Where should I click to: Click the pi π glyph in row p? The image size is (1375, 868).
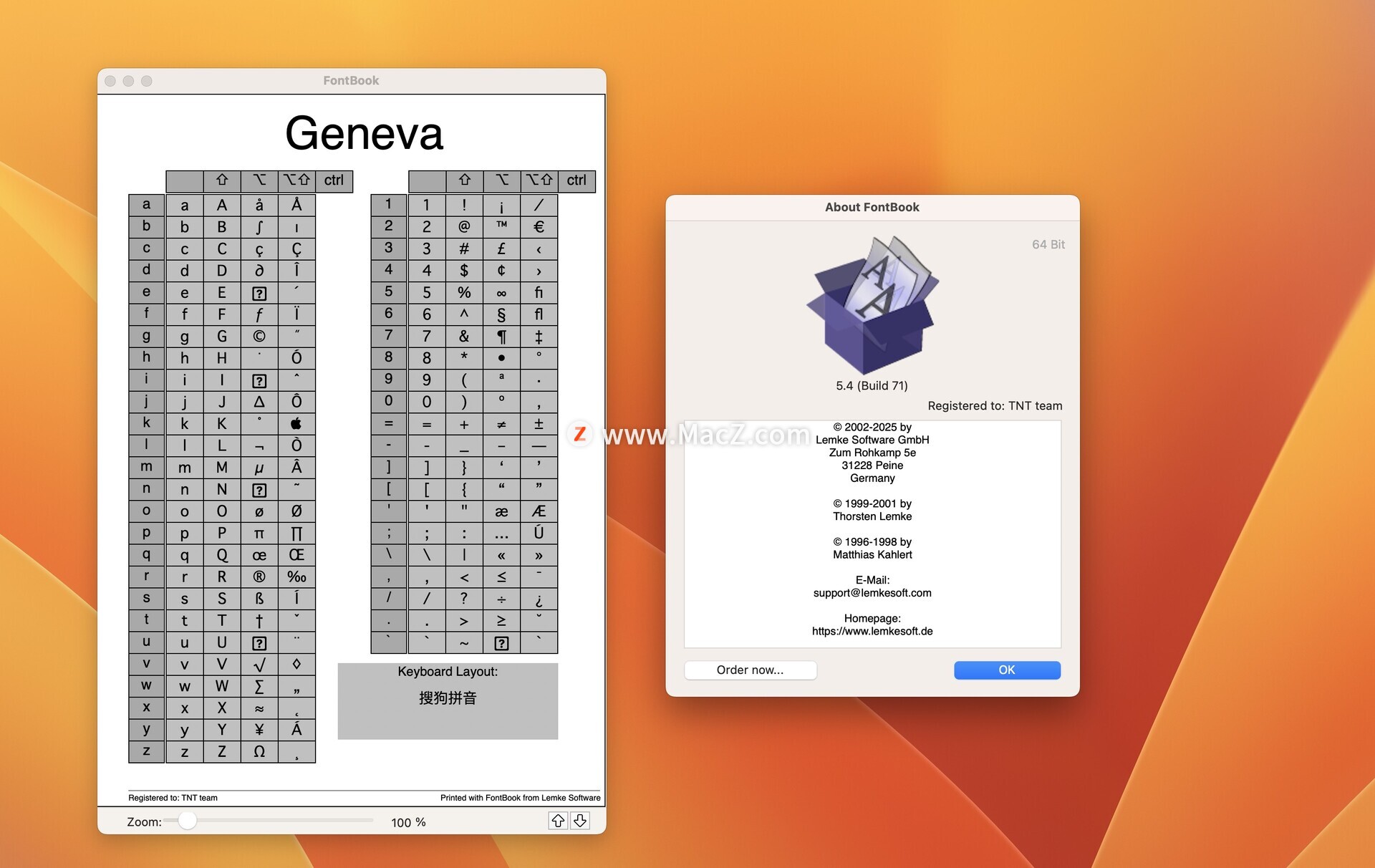(259, 533)
